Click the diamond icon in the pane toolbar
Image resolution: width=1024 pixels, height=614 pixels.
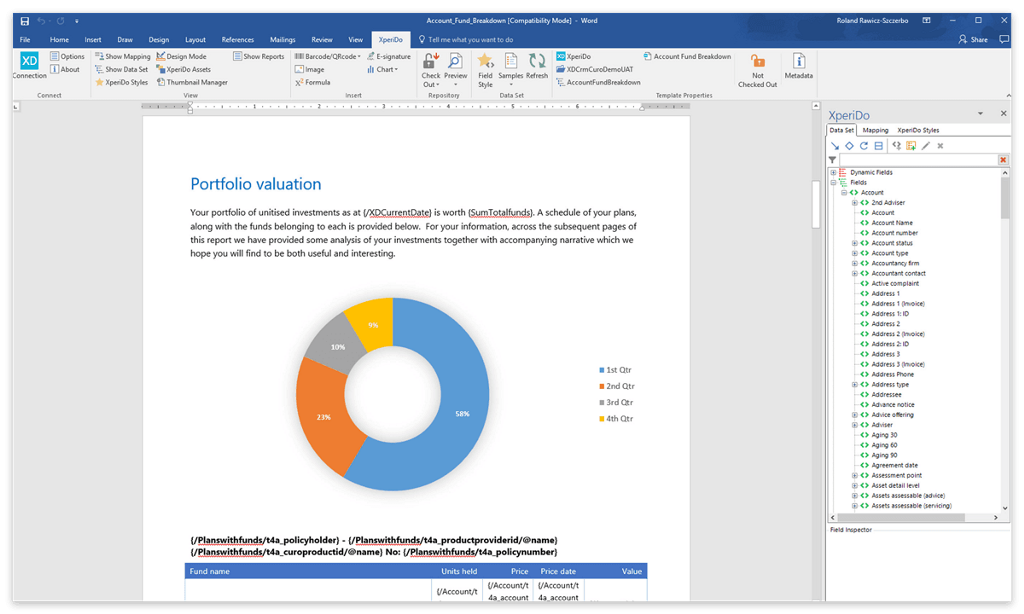[x=849, y=146]
